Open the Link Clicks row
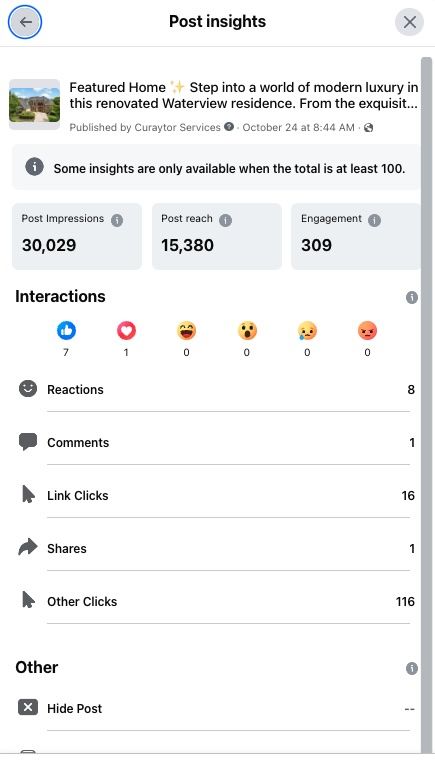Image resolution: width=435 pixels, height=761 pixels. (217, 496)
